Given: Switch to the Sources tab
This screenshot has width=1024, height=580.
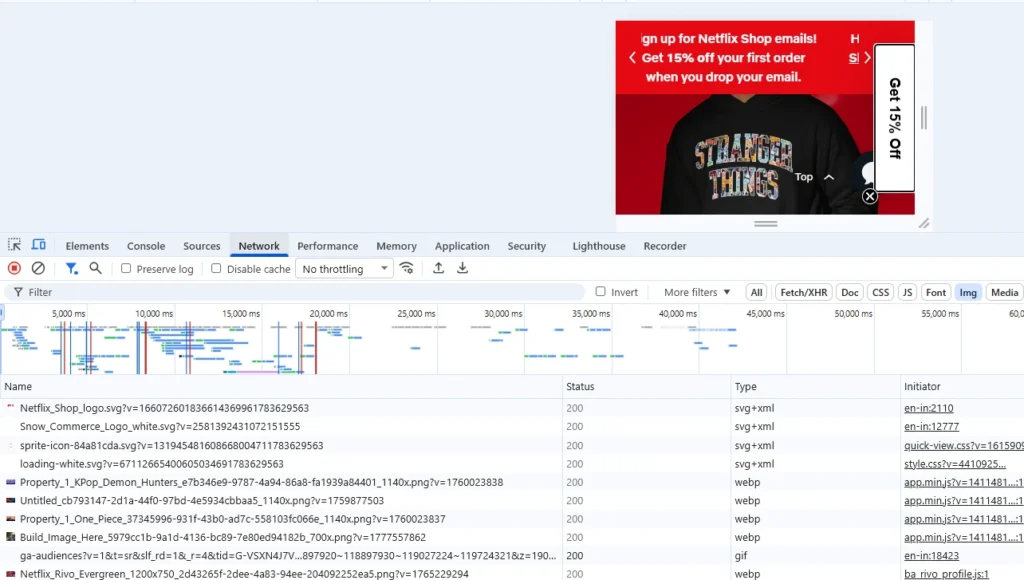Looking at the screenshot, I should point(202,246).
